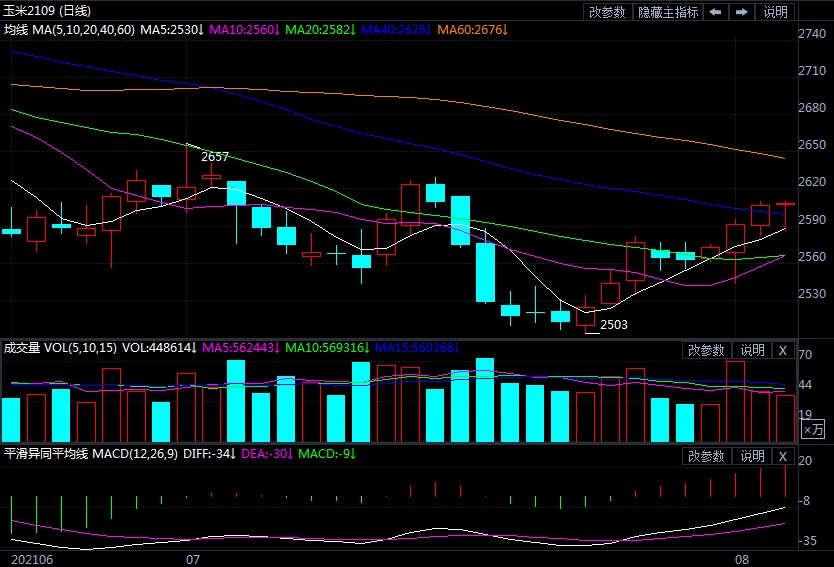
Task: Click the 玉米2109 (日线) chart title
Action: (46, 11)
